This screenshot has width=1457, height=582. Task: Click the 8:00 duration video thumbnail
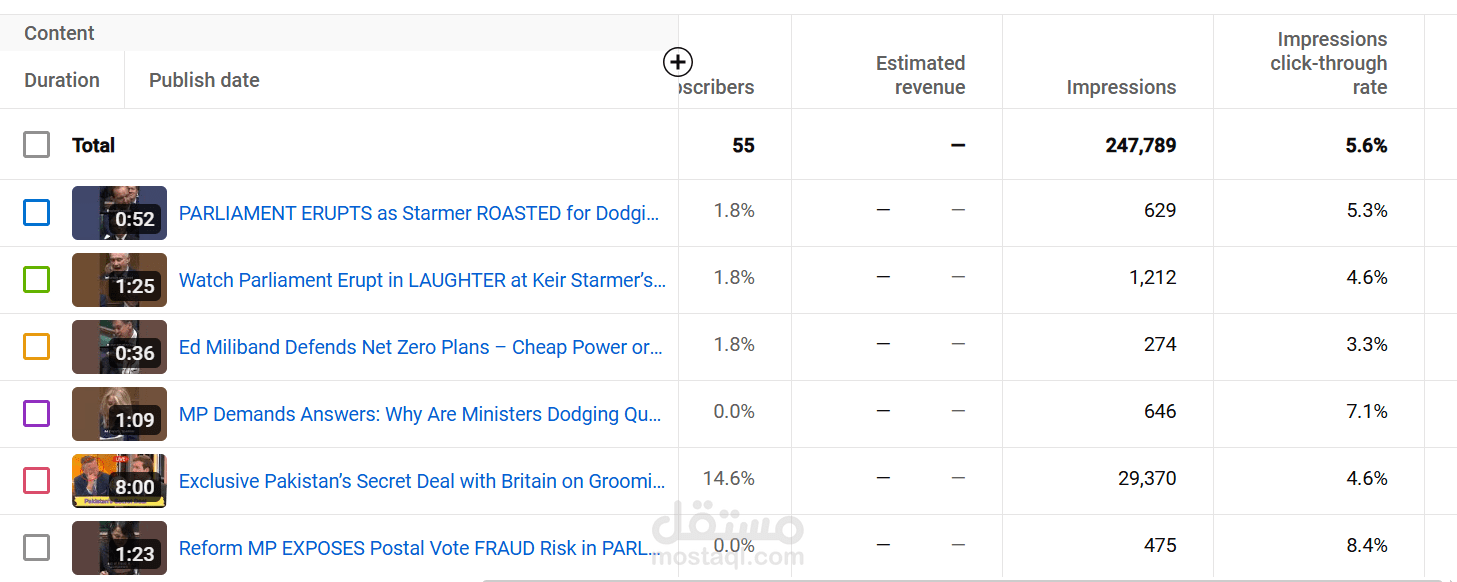tap(119, 481)
